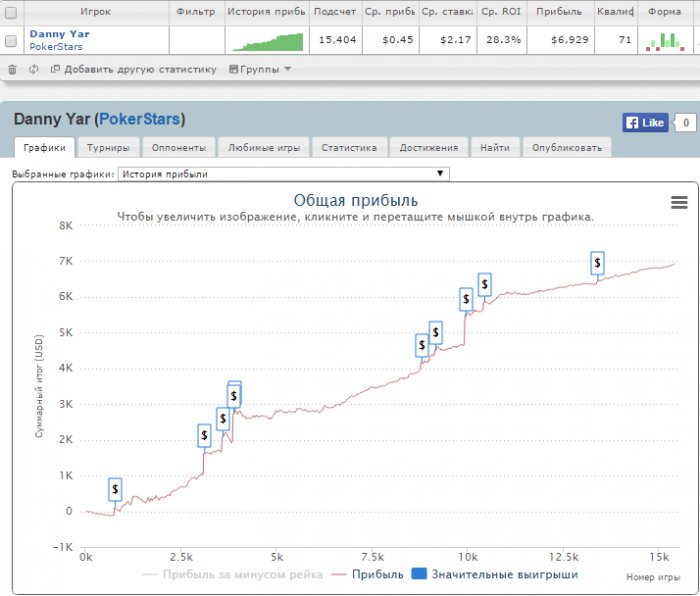This screenshot has height=596, width=700.
Task: Click Добавить другую статистику
Action: click(x=140, y=69)
